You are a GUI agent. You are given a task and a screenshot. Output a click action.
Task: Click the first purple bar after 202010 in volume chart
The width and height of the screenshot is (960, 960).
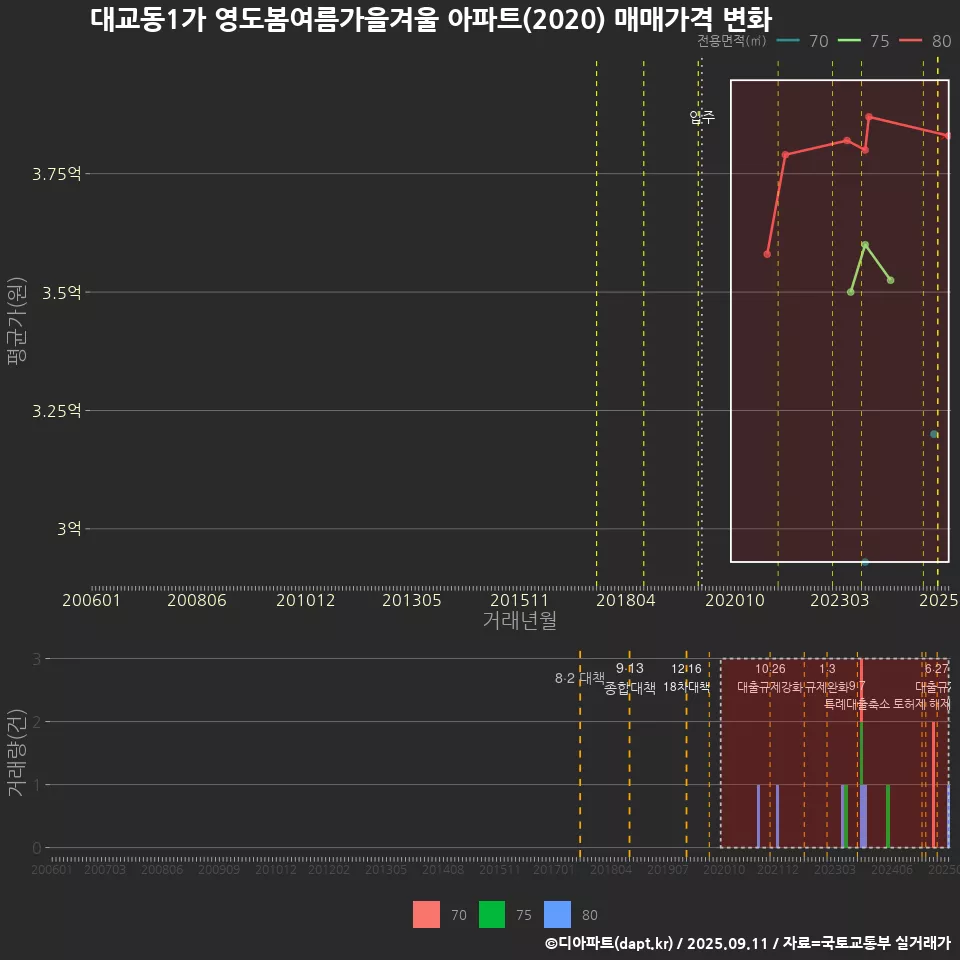[759, 816]
